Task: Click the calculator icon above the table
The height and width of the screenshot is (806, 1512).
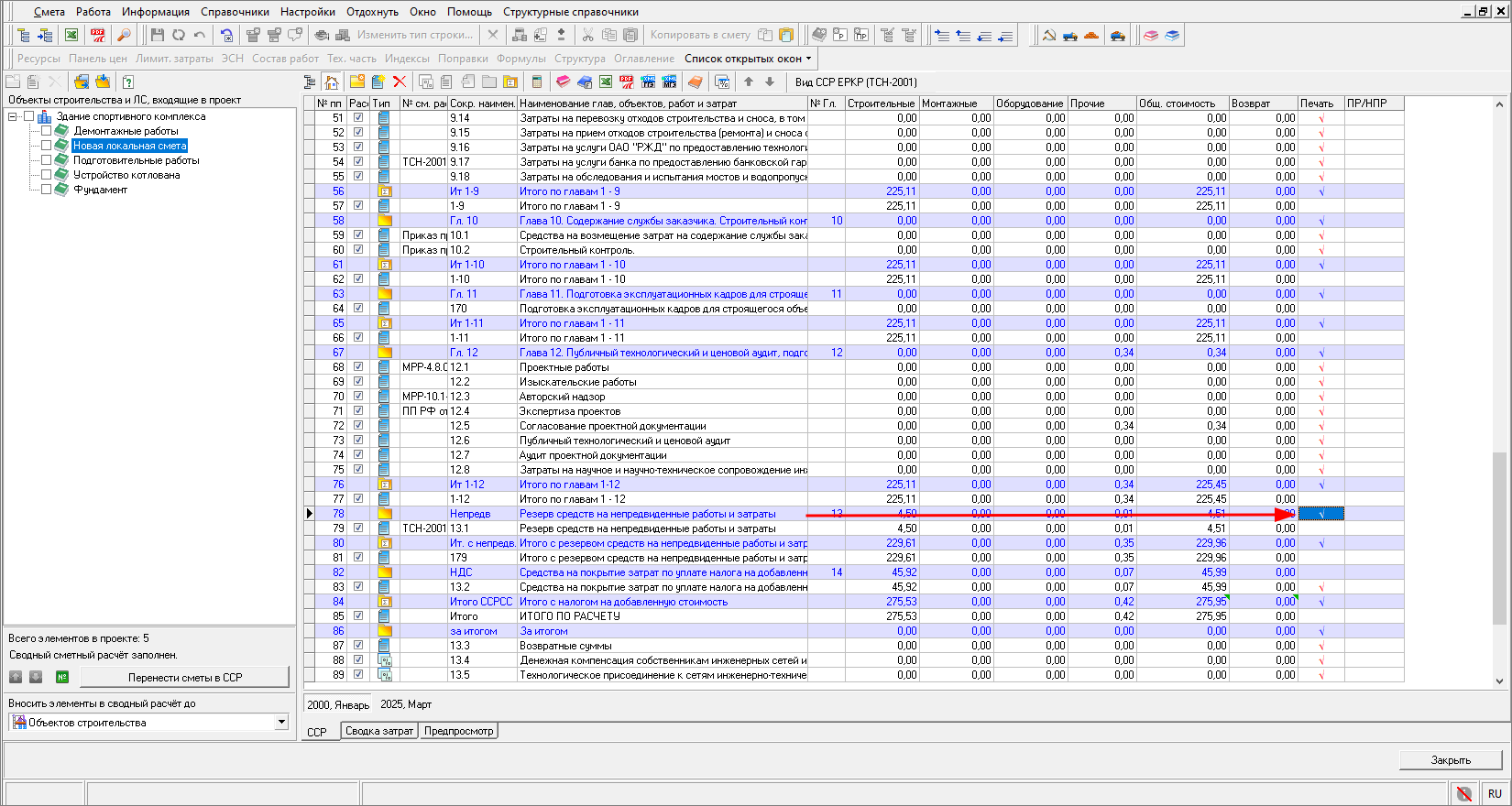Action: point(537,82)
